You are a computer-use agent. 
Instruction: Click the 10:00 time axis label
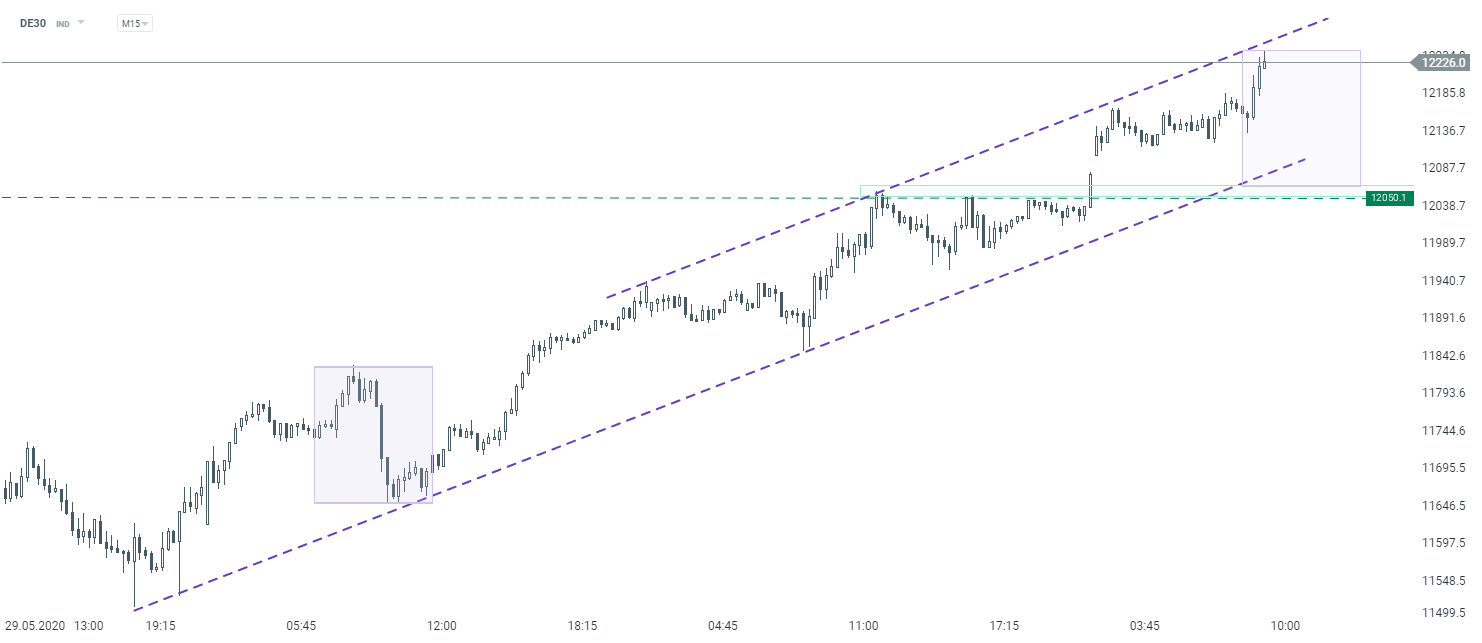pyautogui.click(x=1285, y=626)
